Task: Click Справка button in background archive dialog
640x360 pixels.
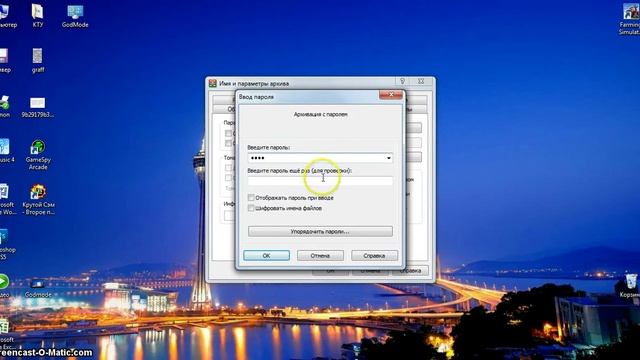Action: 410,270
